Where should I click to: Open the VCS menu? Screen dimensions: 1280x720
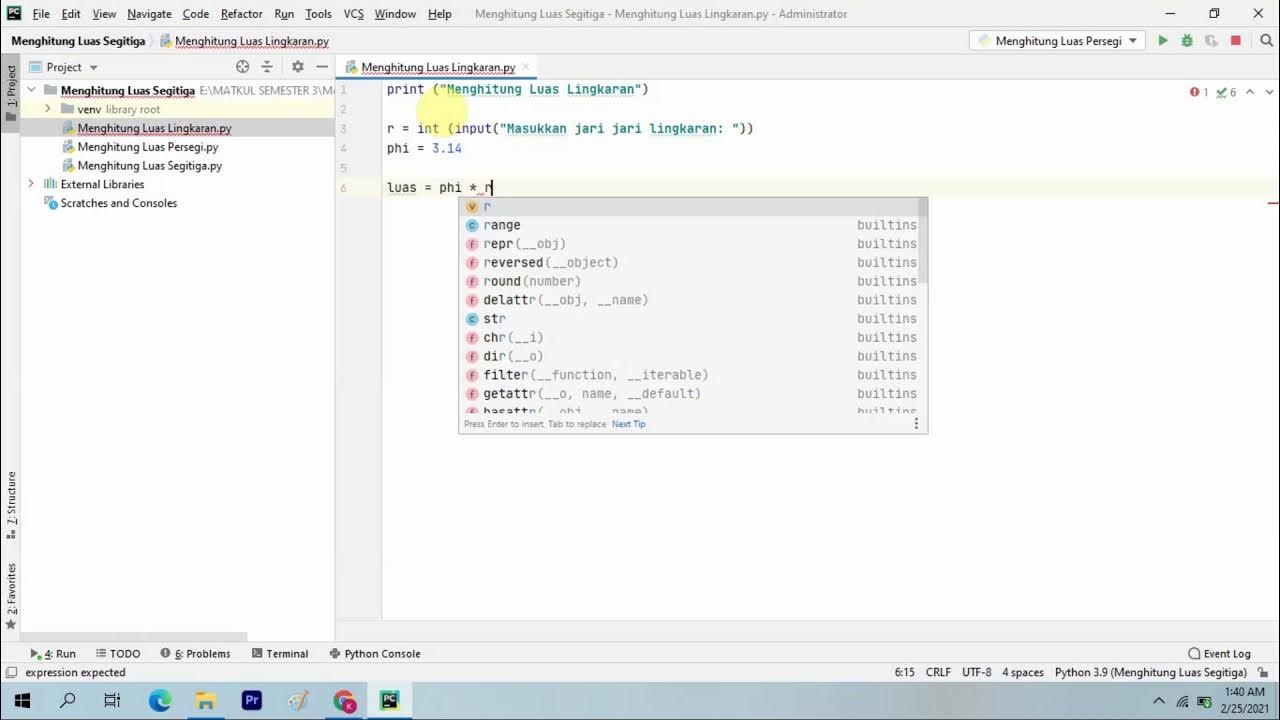353,14
